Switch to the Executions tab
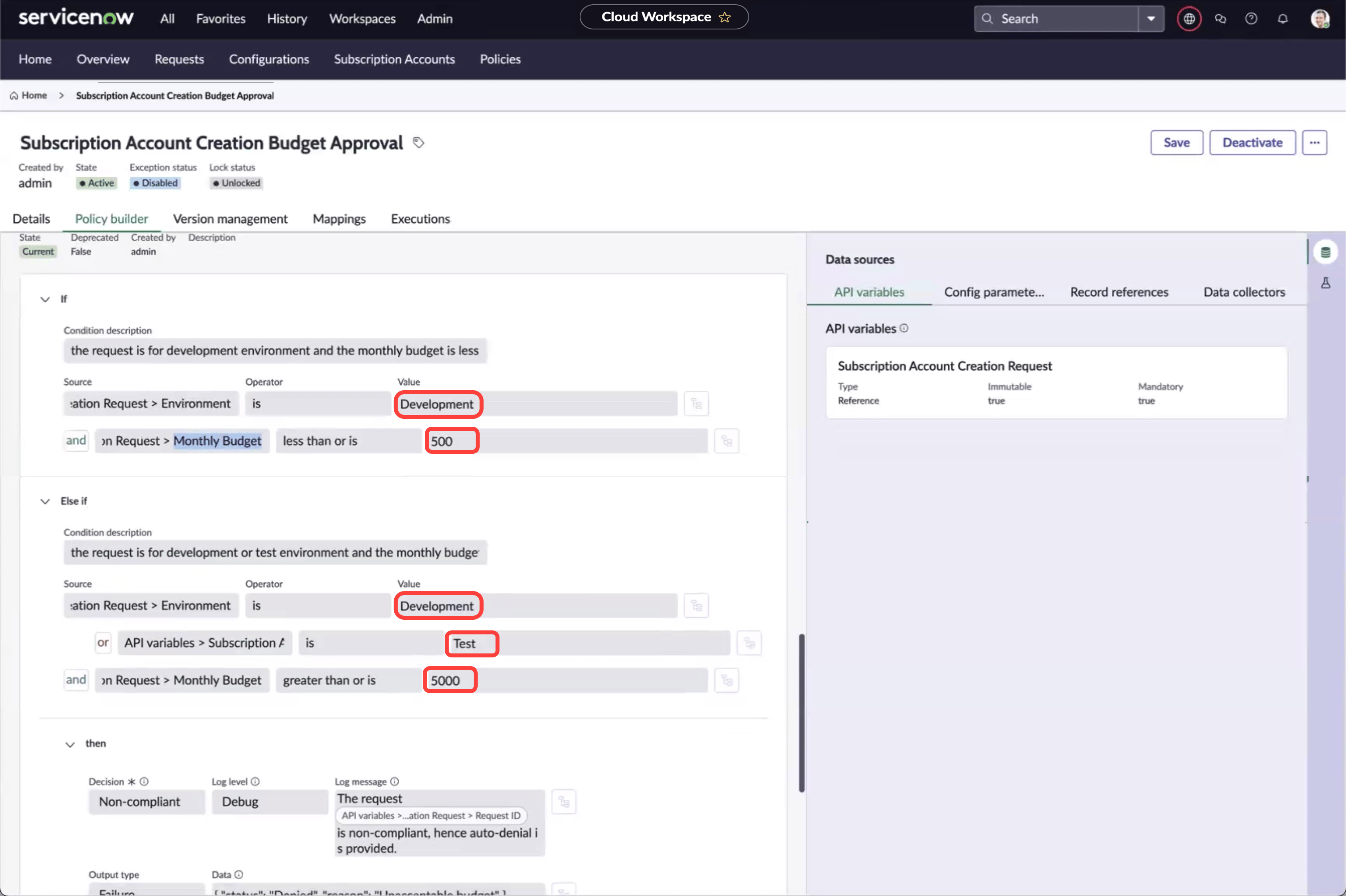Viewport: 1346px width, 896px height. click(420, 219)
